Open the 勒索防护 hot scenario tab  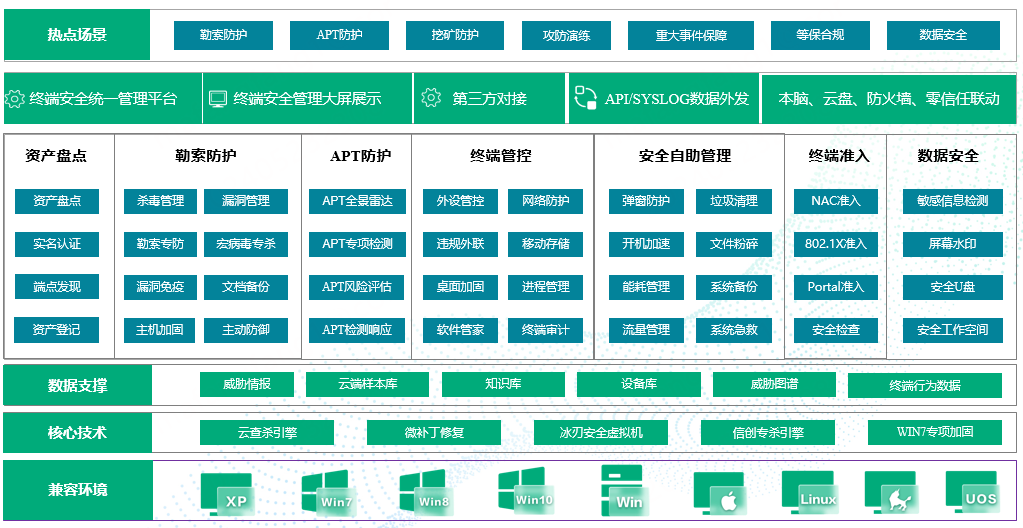[x=223, y=35]
